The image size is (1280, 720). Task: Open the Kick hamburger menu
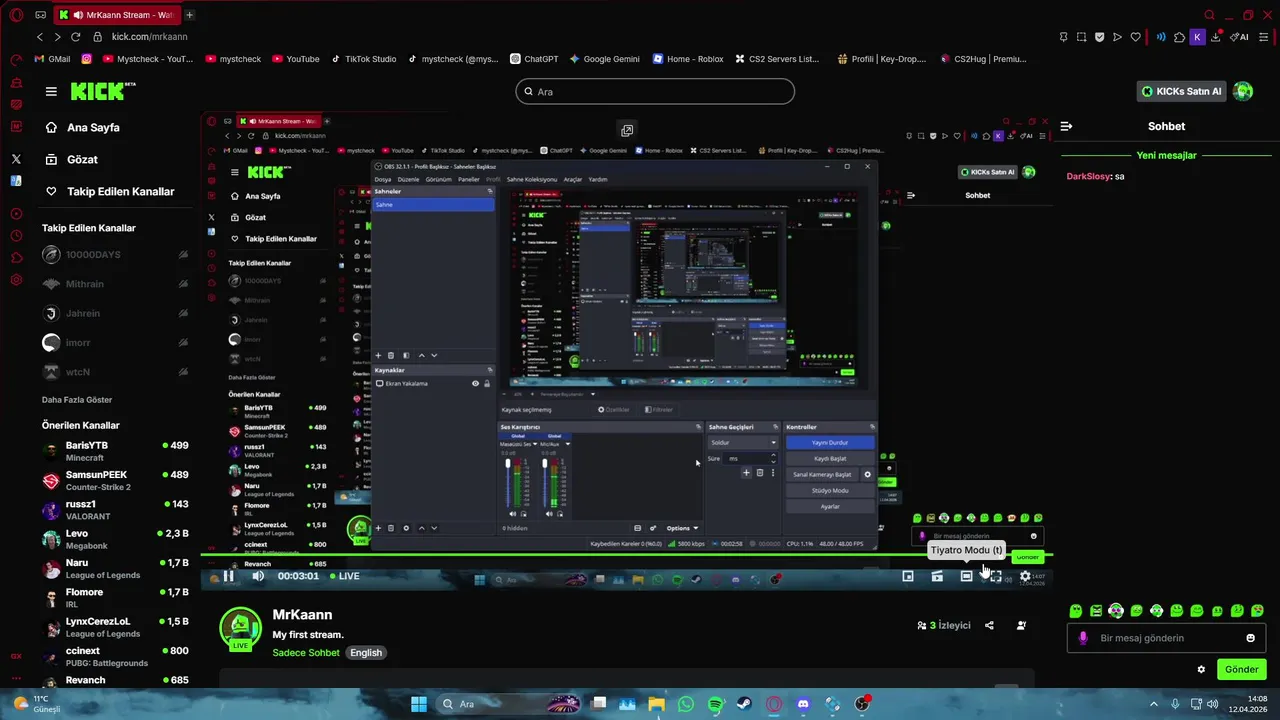coord(51,91)
